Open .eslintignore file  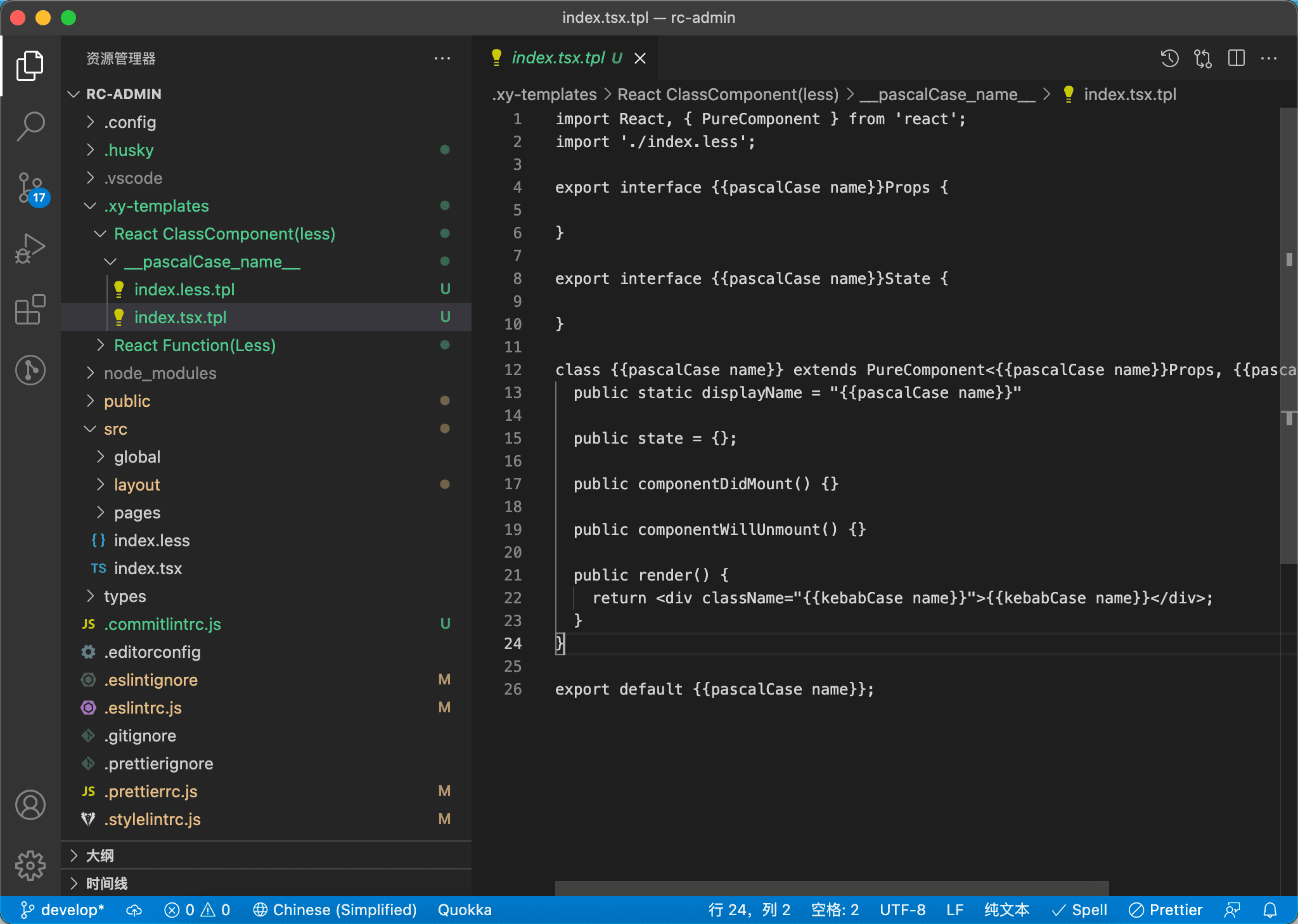point(266,679)
